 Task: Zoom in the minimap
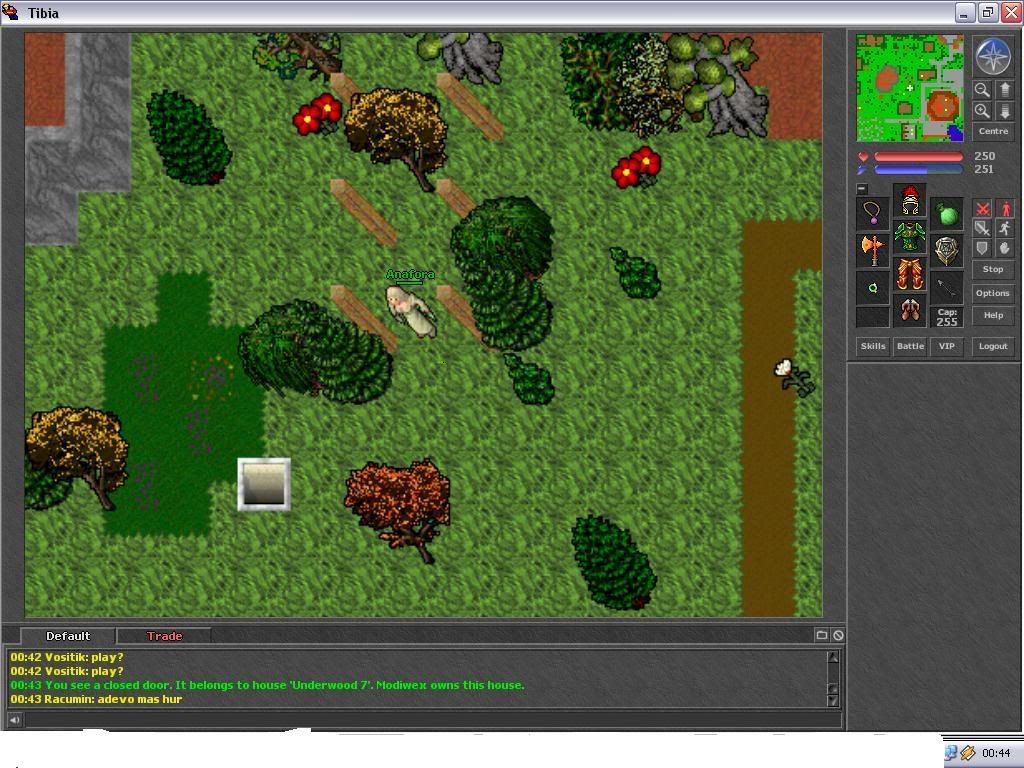tap(982, 111)
